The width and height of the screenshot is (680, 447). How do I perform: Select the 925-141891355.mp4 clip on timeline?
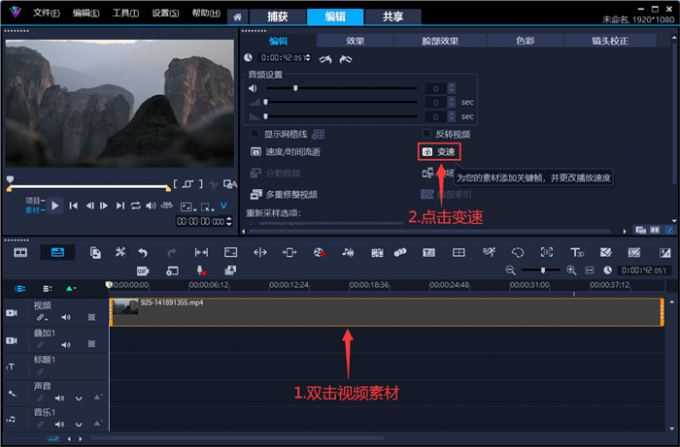coord(386,312)
